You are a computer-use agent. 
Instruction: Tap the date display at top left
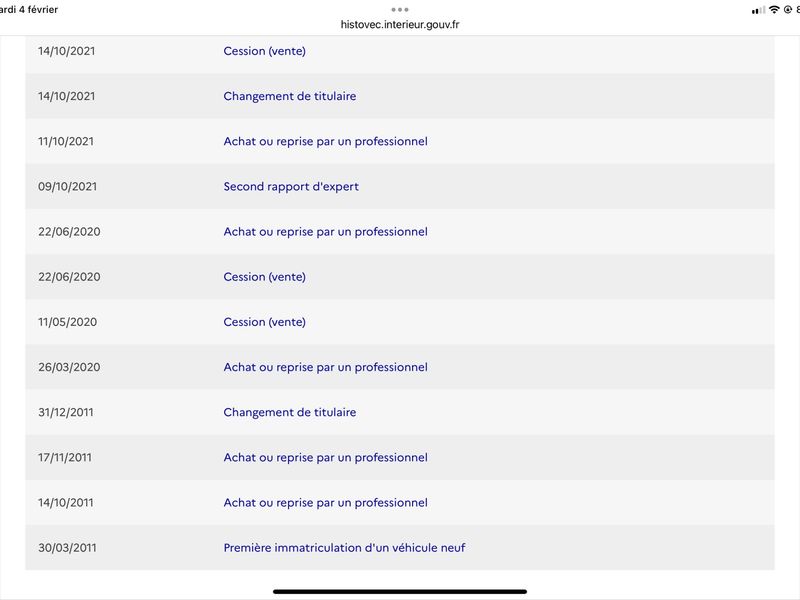coord(29,10)
